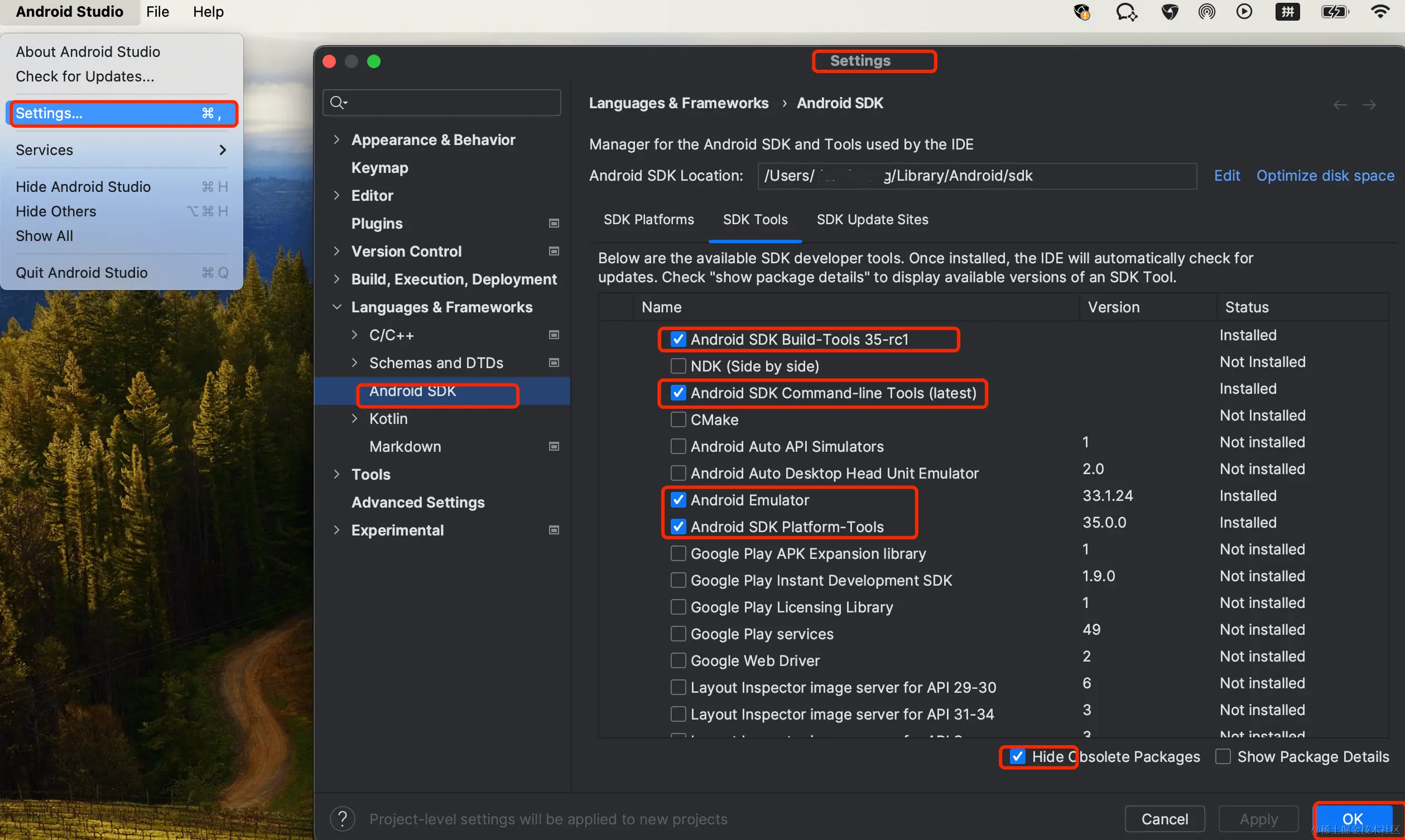1405x840 pixels.
Task: Collapse Languages & Frameworks section
Action: [337, 306]
